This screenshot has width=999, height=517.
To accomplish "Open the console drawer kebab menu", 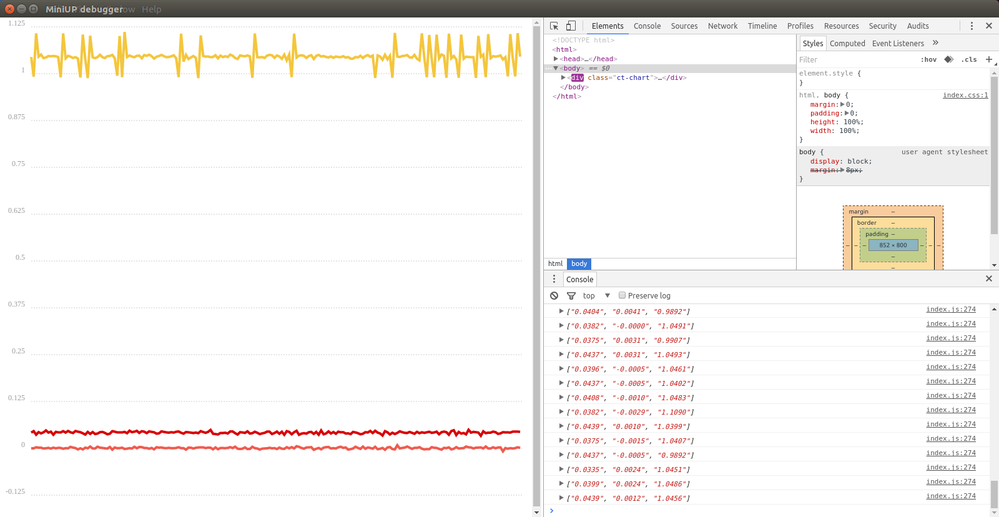I will [x=554, y=279].
